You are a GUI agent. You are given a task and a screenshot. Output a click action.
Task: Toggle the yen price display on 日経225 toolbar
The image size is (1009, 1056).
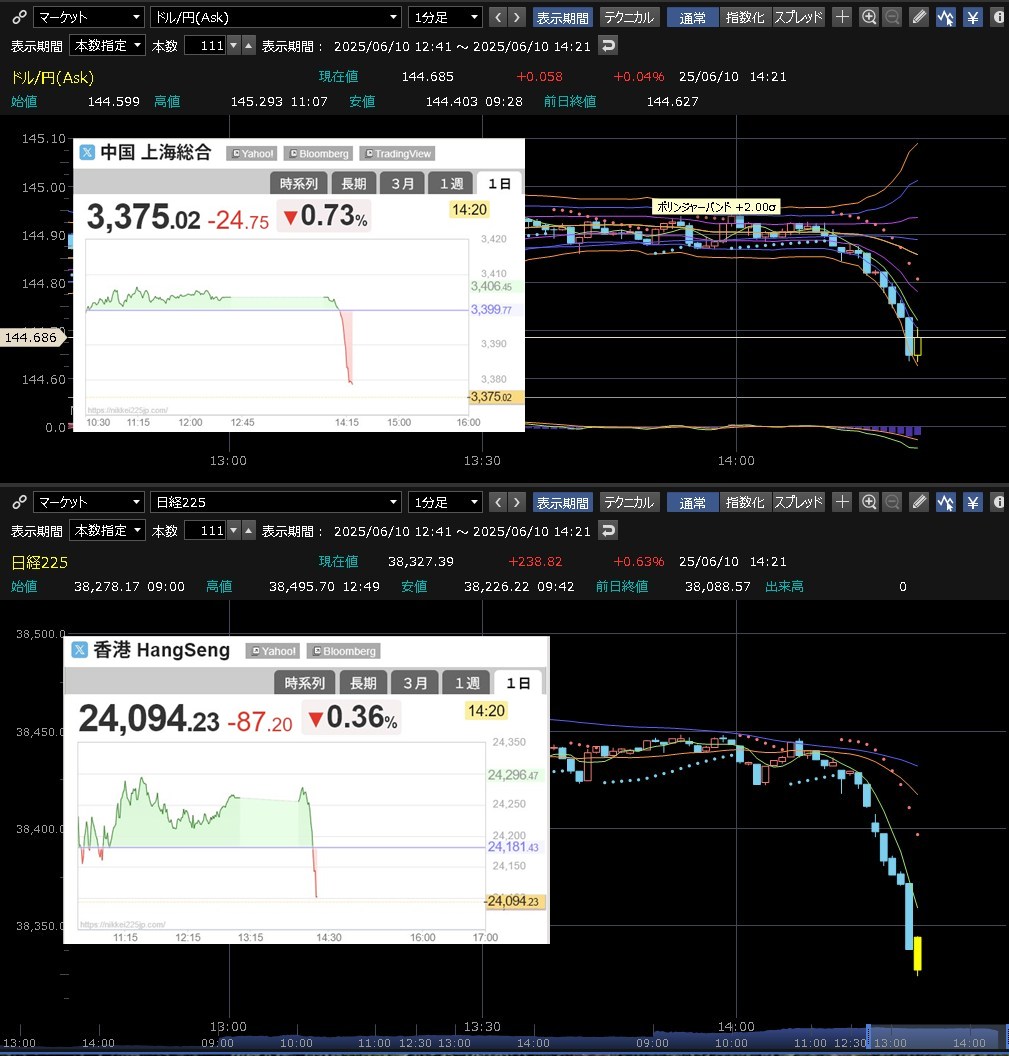pyautogui.click(x=973, y=502)
